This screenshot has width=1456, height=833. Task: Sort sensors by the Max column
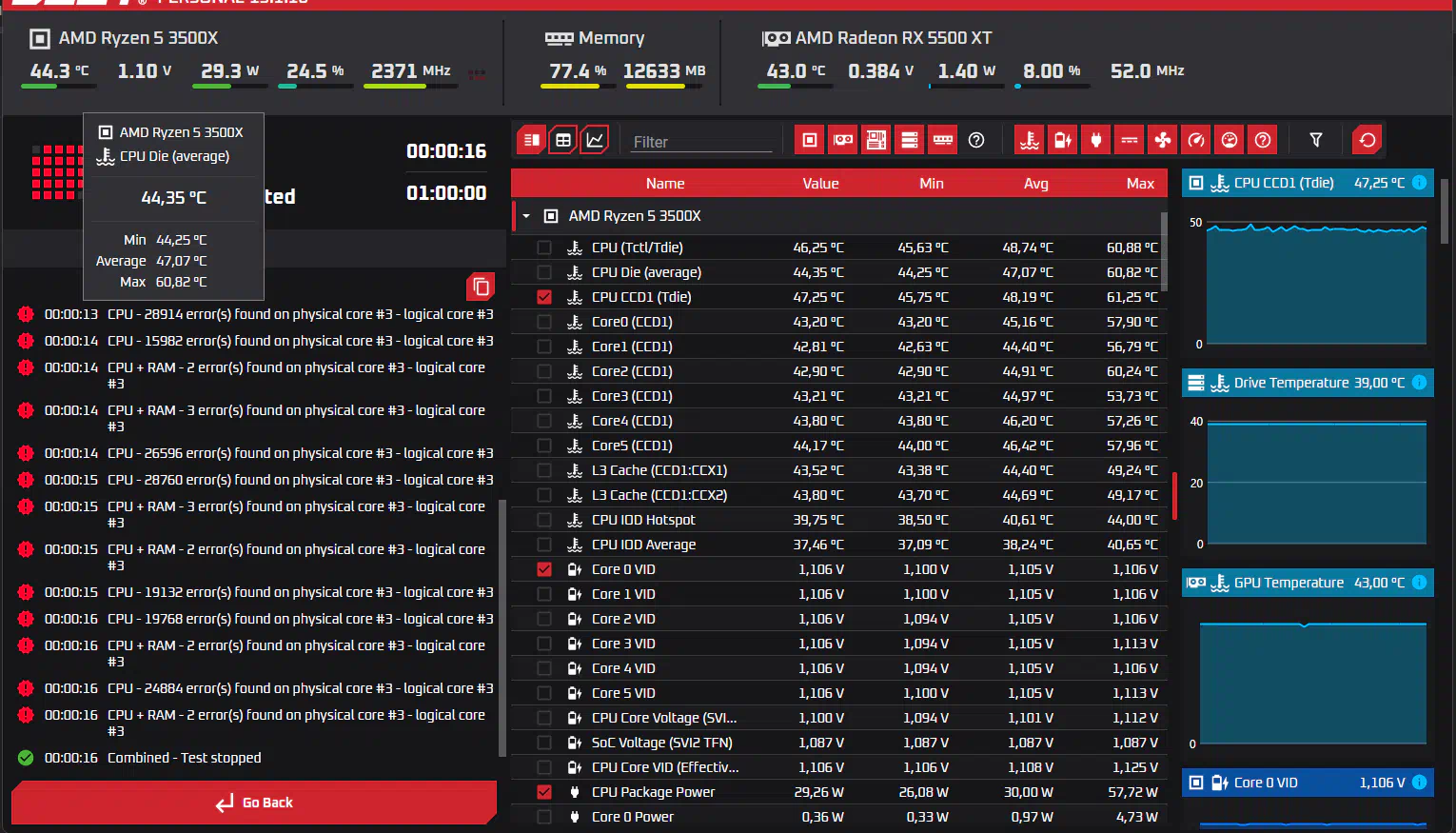tap(1140, 184)
